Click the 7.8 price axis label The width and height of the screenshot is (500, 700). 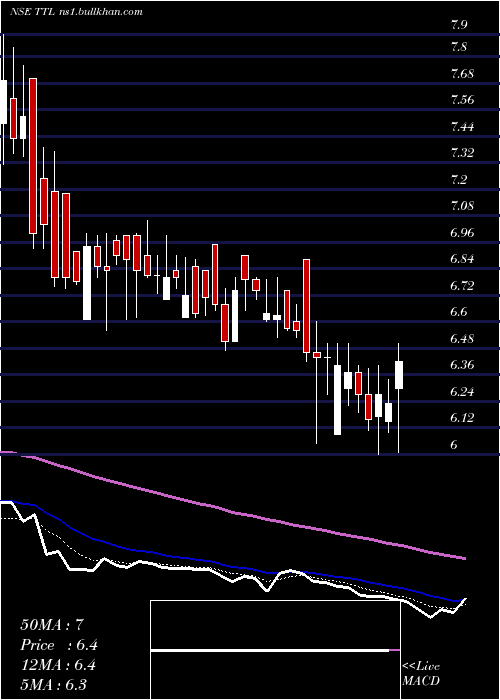(459, 46)
